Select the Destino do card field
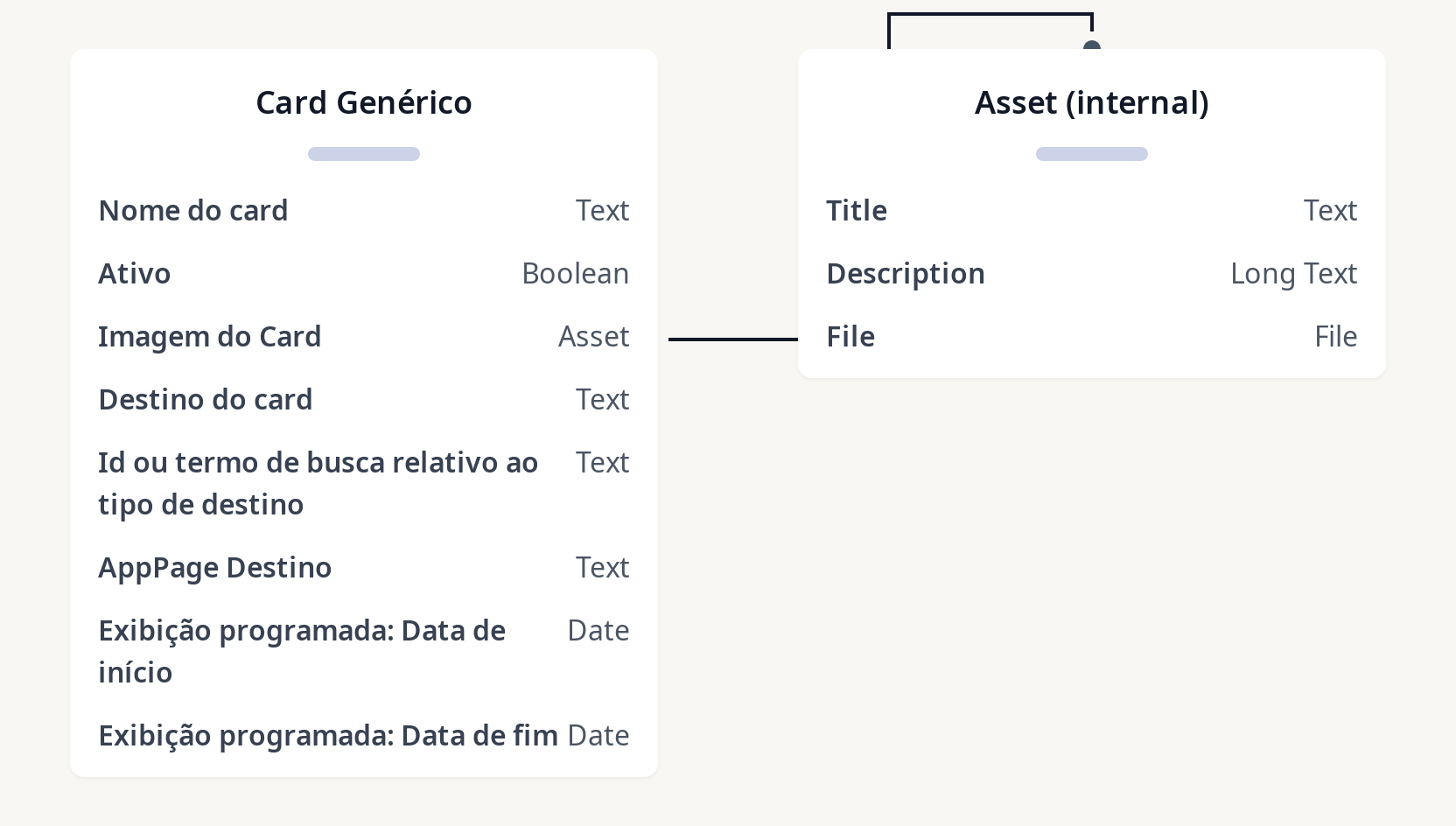The width and height of the screenshot is (1456, 826). pyautogui.click(x=206, y=400)
